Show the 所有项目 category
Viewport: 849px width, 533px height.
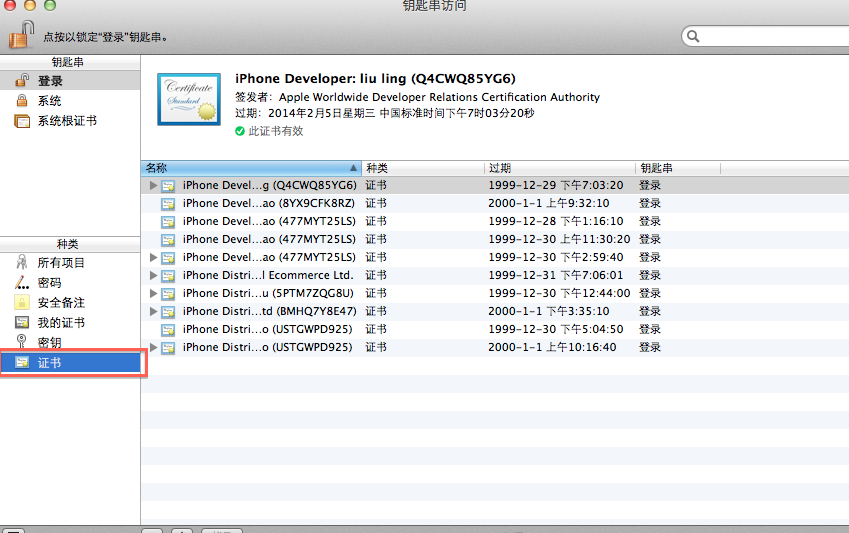tap(70, 263)
